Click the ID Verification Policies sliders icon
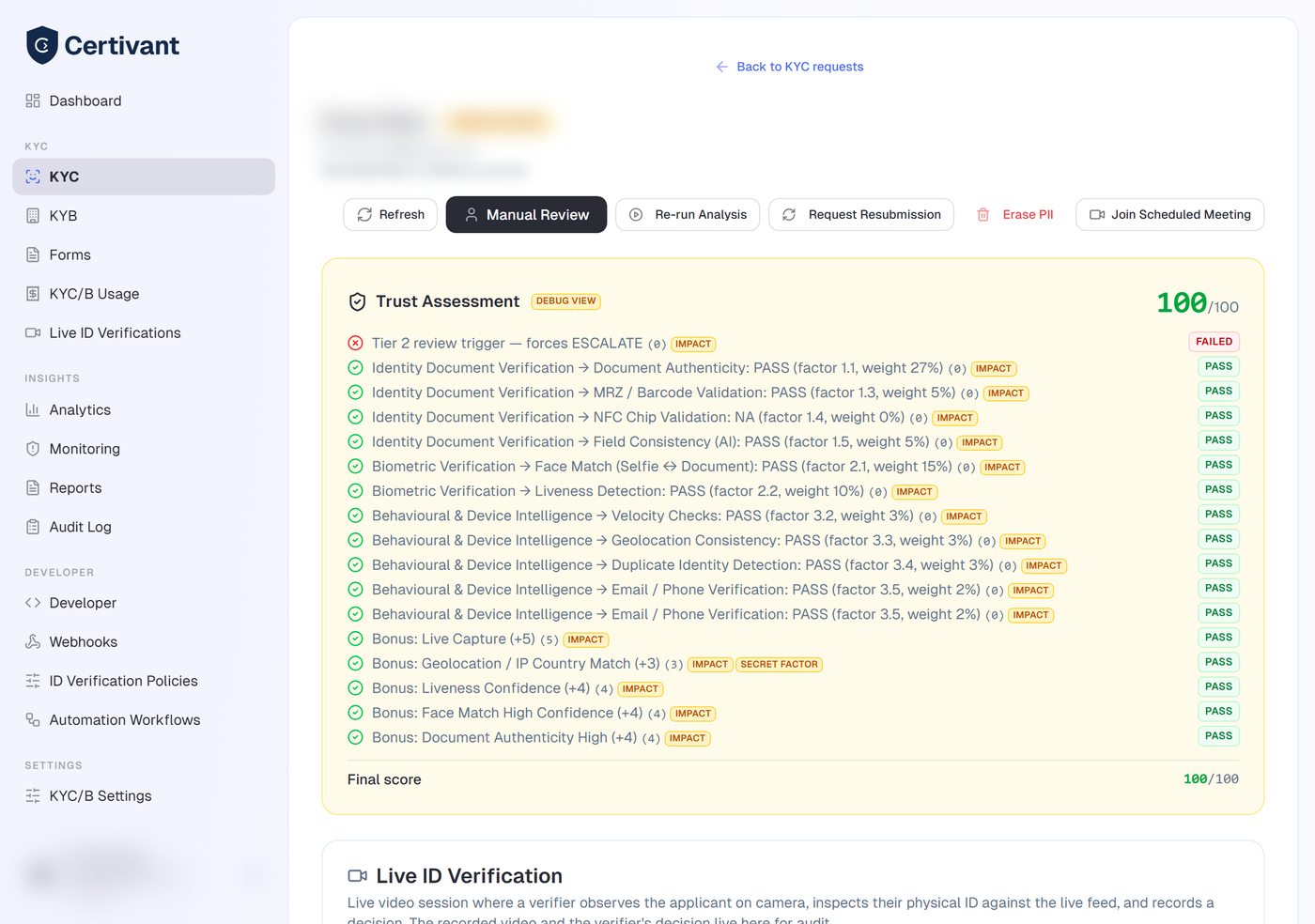Image resolution: width=1315 pixels, height=924 pixels. click(x=33, y=681)
